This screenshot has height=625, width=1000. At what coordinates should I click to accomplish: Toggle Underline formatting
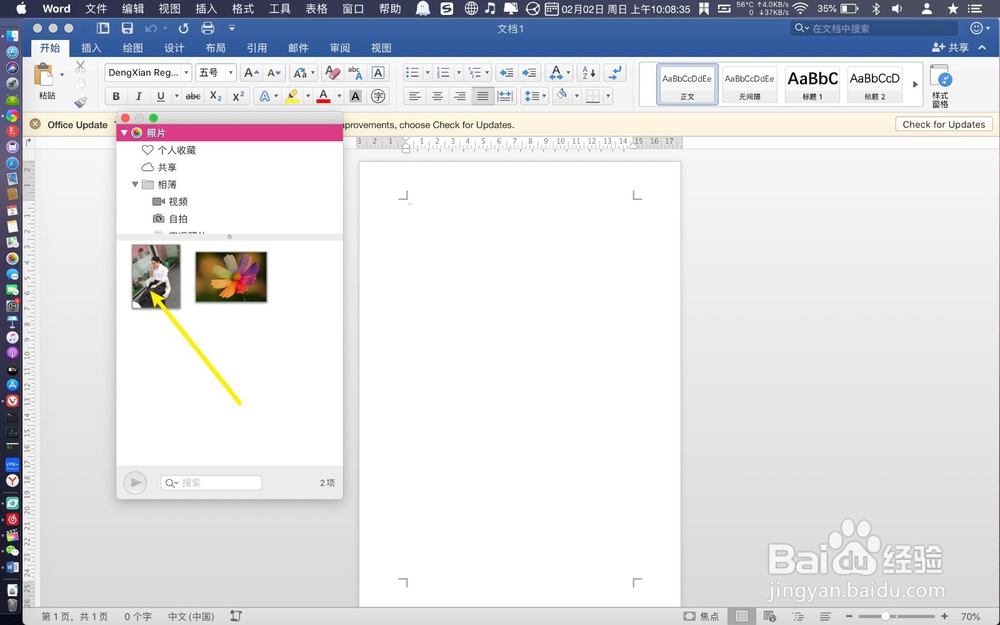click(161, 96)
